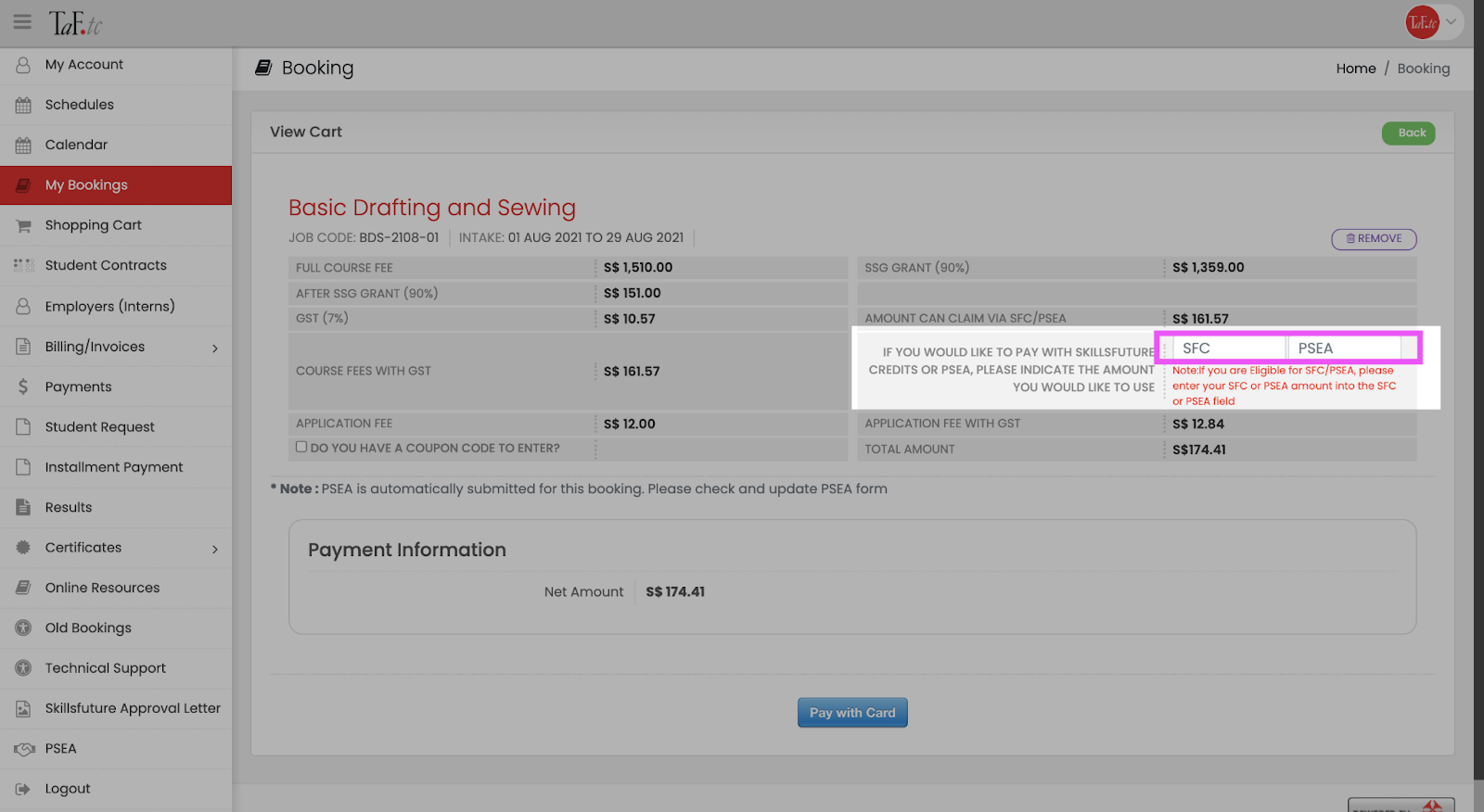
Task: Click the full course fee S$ 1,510.00
Action: (x=638, y=267)
